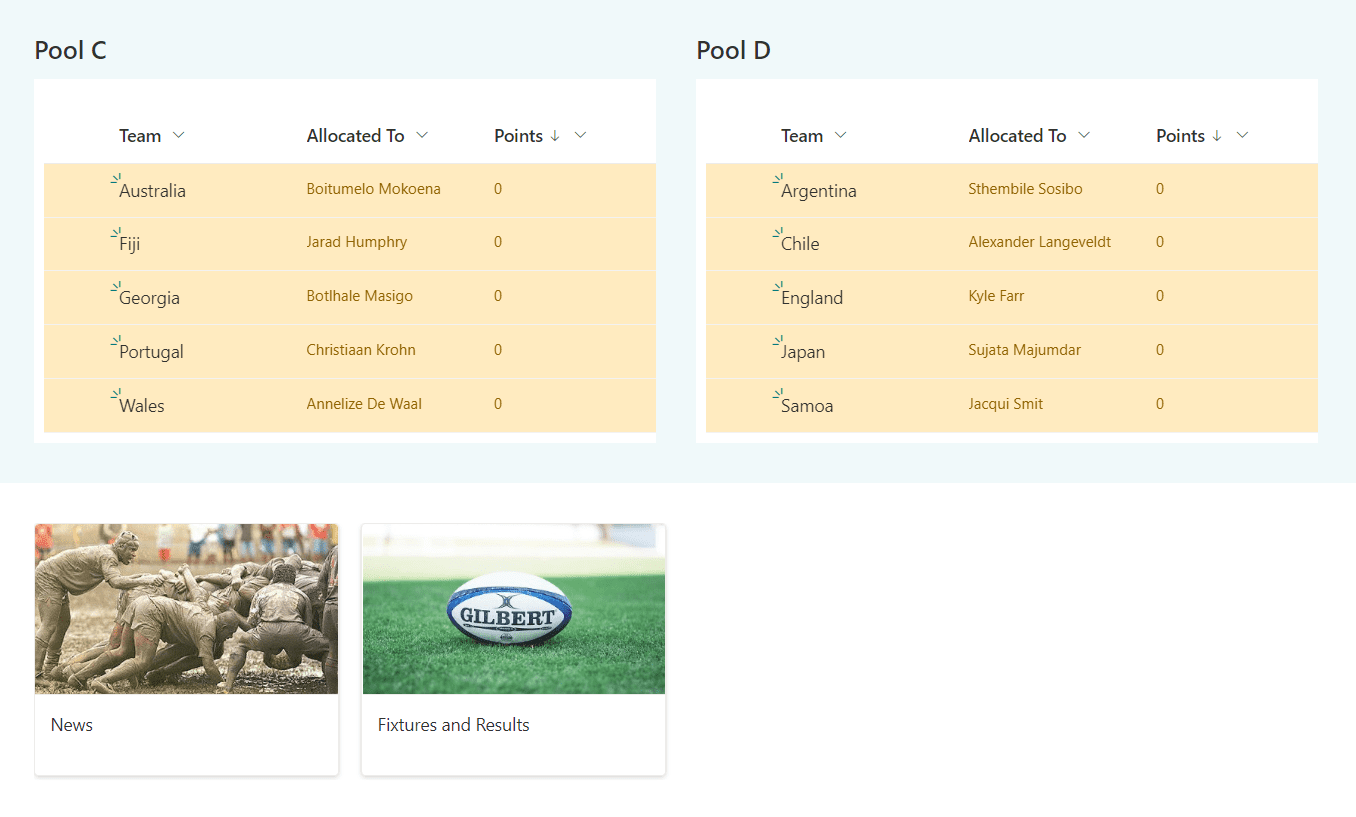Screen dimensions: 1356x817
Task: Sort by Team header in Pool C
Action: click(x=140, y=136)
